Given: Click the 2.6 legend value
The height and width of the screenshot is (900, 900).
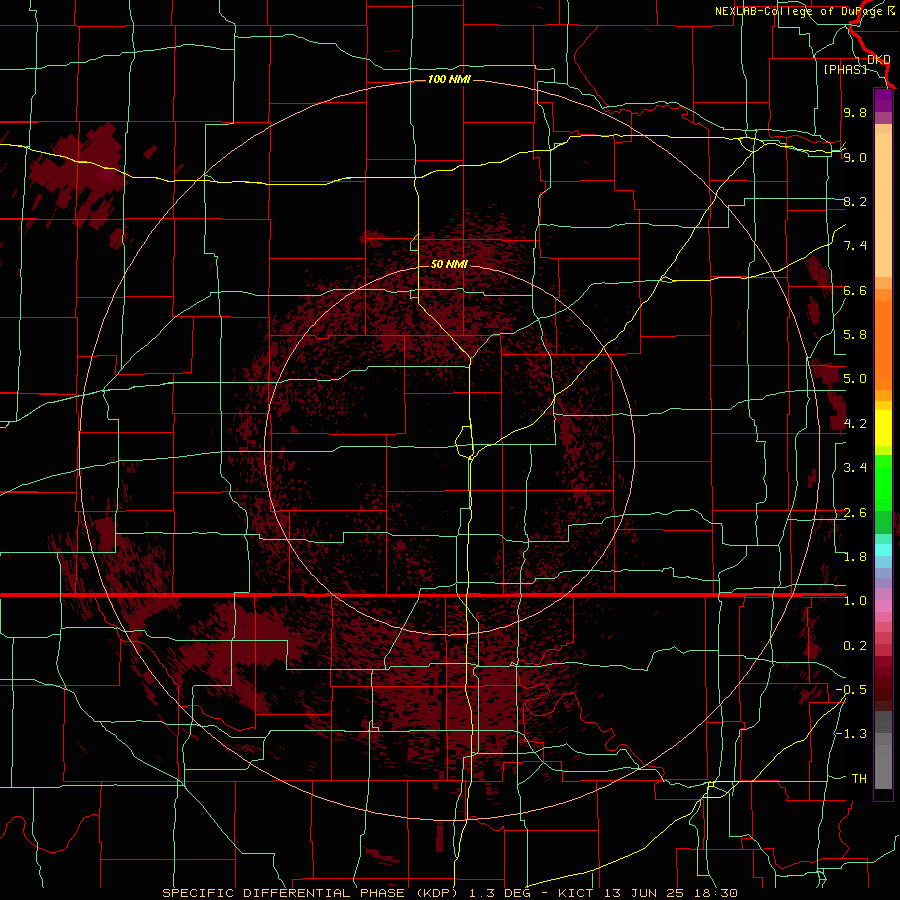Looking at the screenshot, I should point(855,513).
